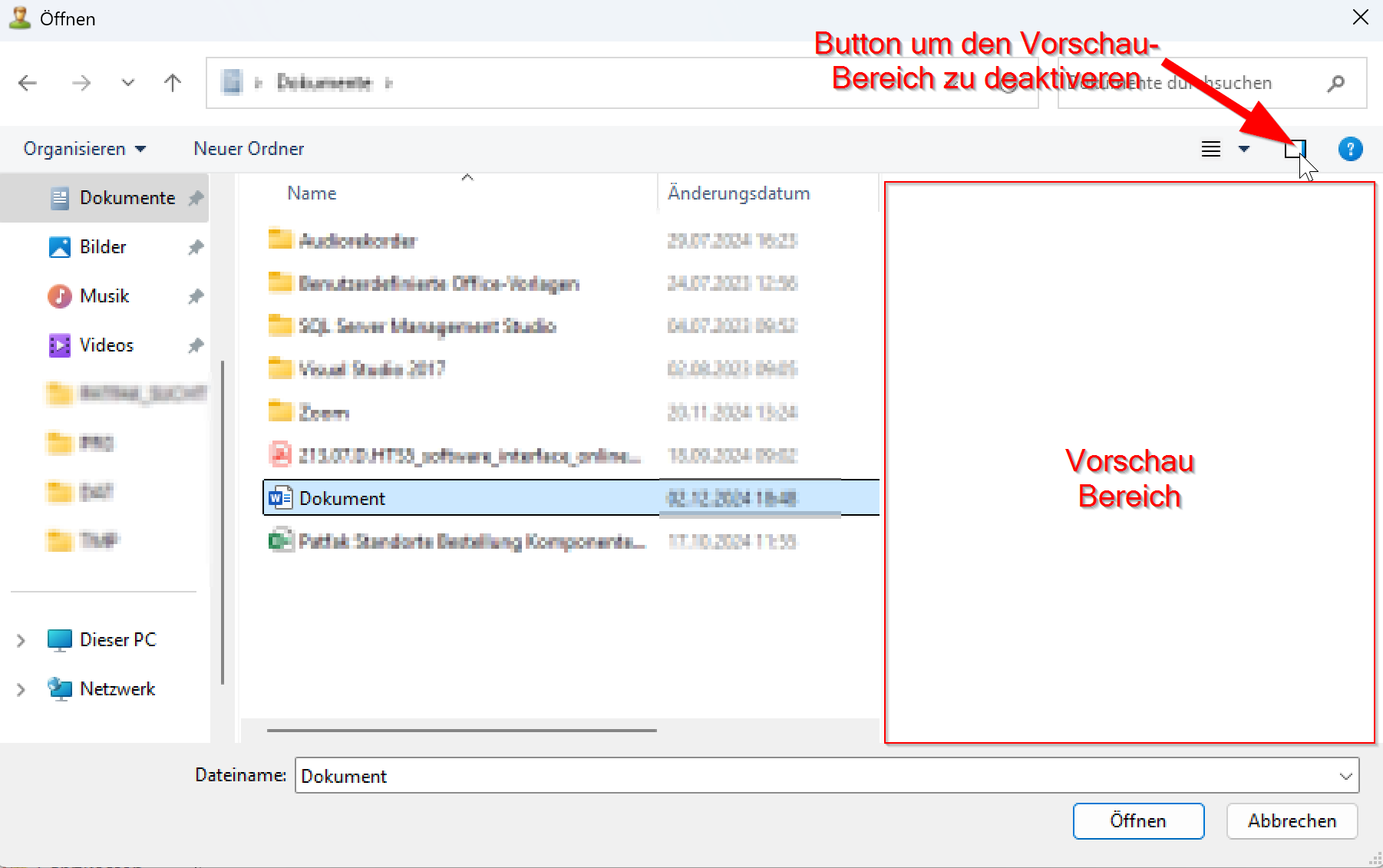
Task: Click the Abbrechen button
Action: (x=1292, y=821)
